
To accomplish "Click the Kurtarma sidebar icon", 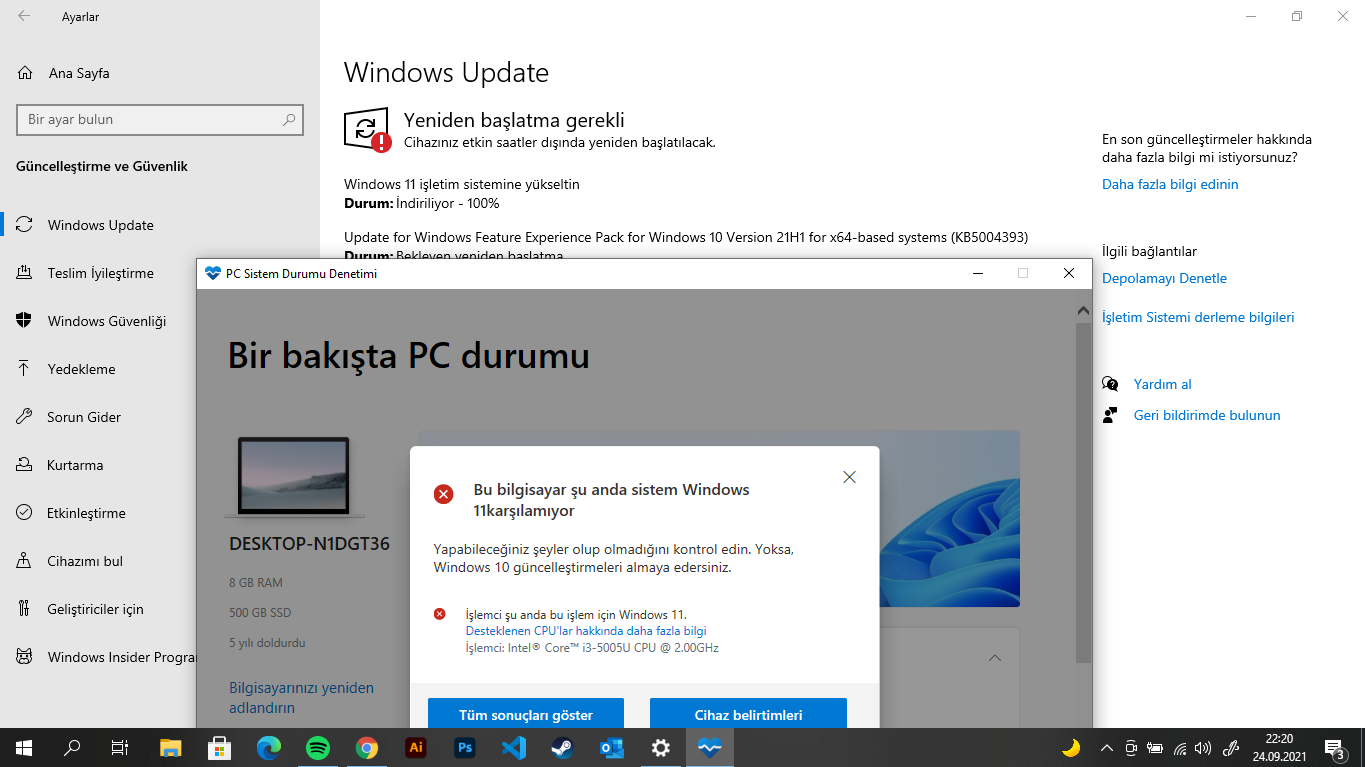I will (25, 465).
